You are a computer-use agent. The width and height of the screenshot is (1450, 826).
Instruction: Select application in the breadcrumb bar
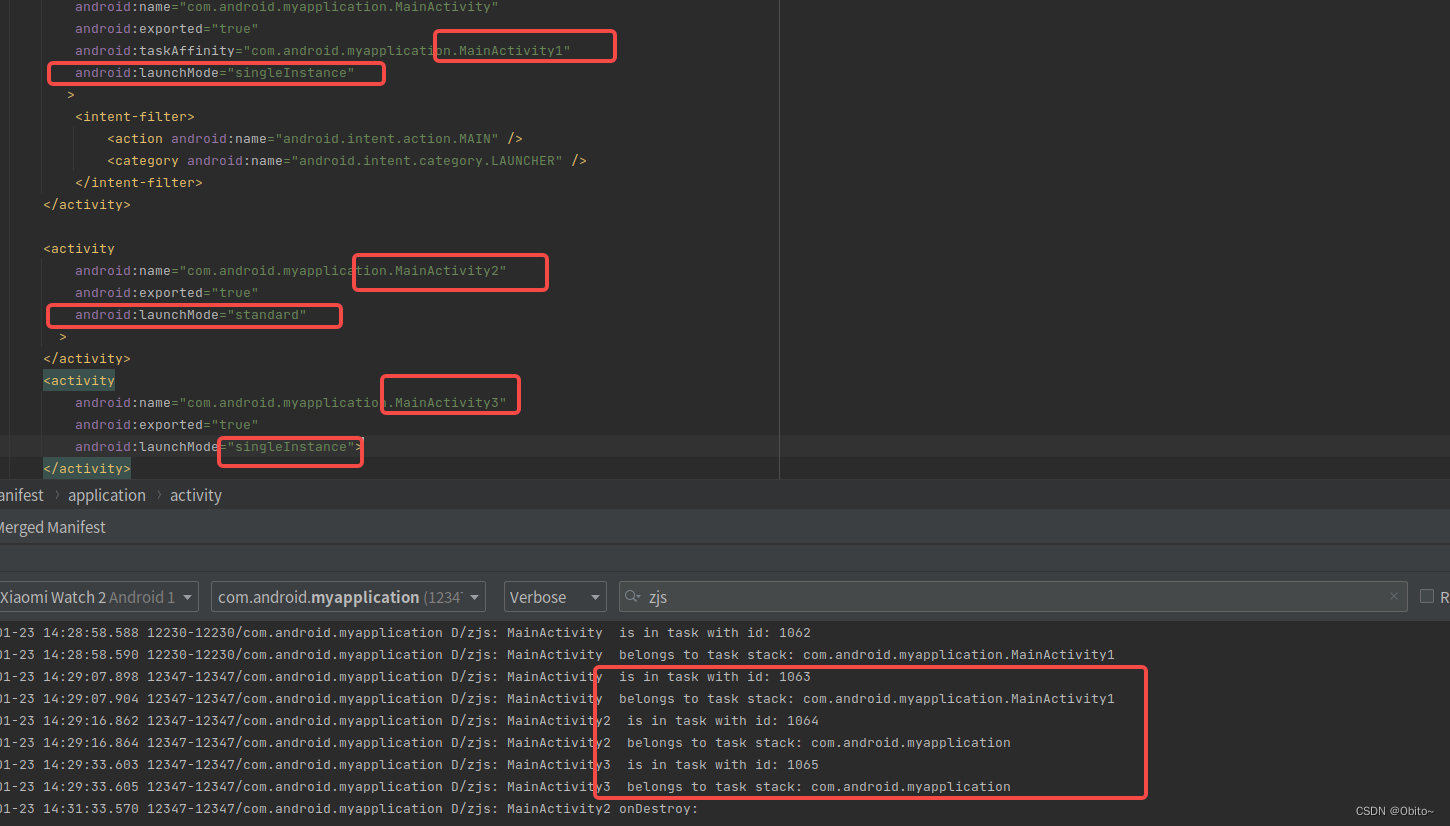(x=107, y=495)
